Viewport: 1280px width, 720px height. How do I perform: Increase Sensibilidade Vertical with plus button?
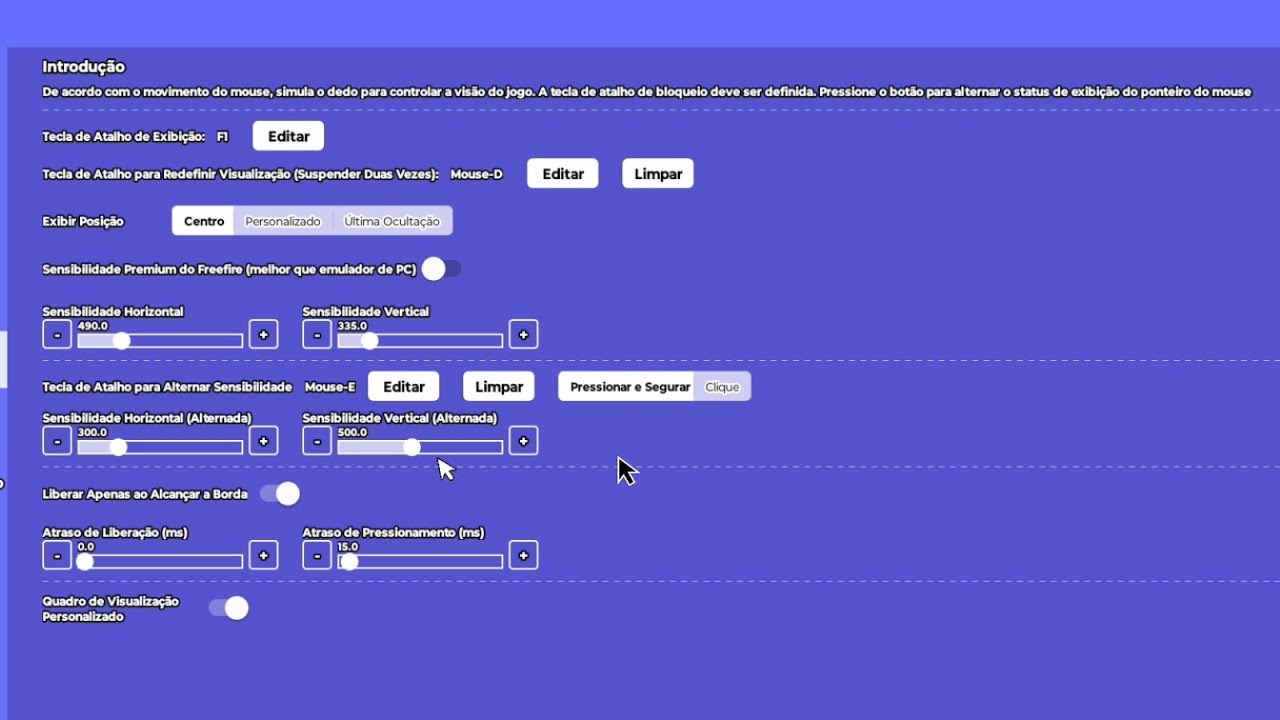523,334
